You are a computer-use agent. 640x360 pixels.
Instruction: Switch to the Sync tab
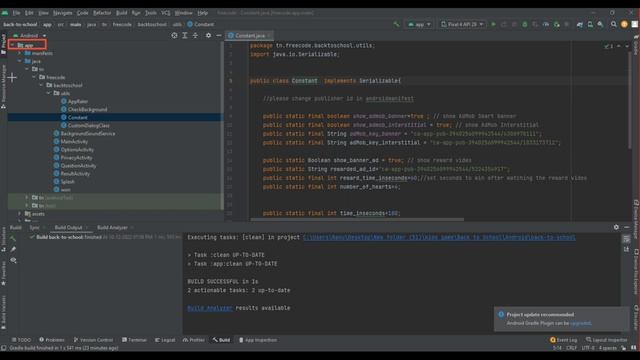34,228
